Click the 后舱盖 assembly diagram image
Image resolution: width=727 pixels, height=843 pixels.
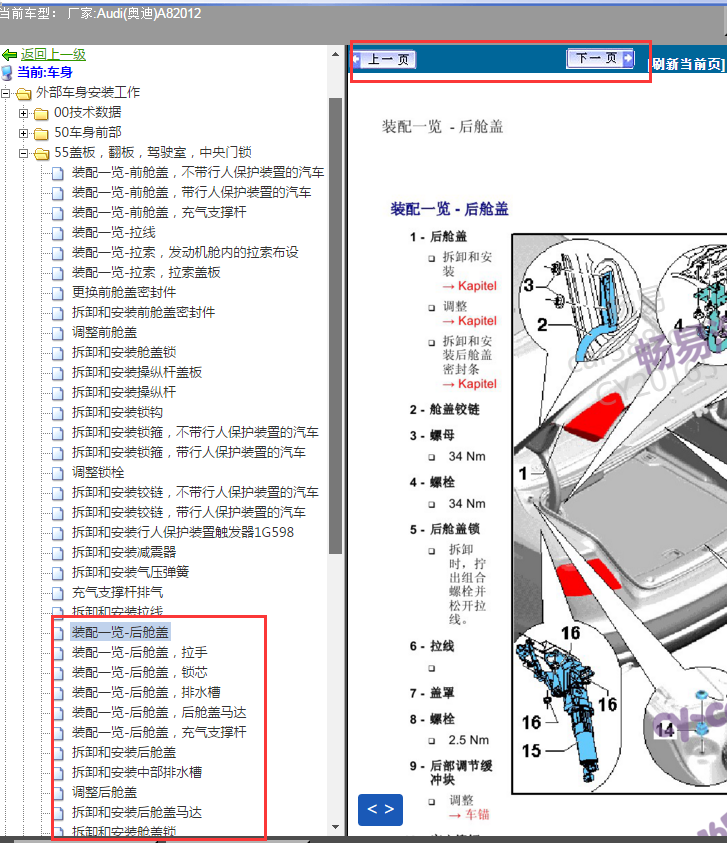click(x=619, y=513)
